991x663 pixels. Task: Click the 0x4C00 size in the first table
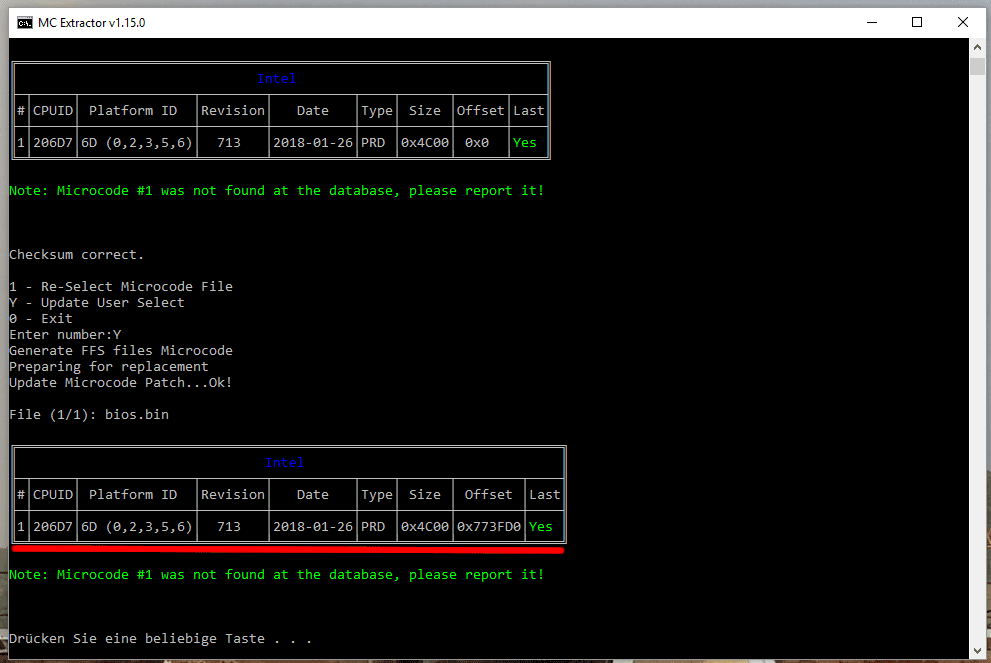coord(425,143)
